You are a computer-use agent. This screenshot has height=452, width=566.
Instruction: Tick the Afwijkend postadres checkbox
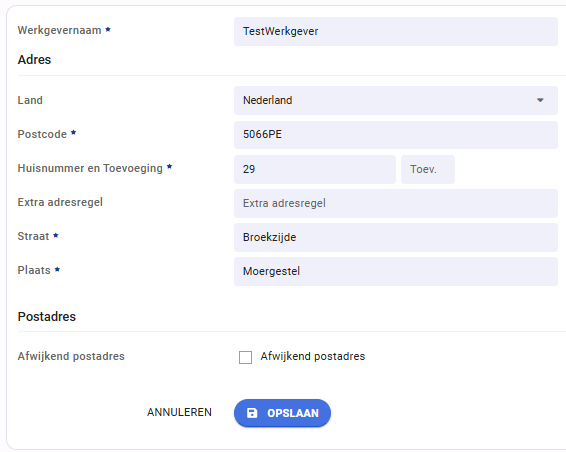tap(245, 357)
